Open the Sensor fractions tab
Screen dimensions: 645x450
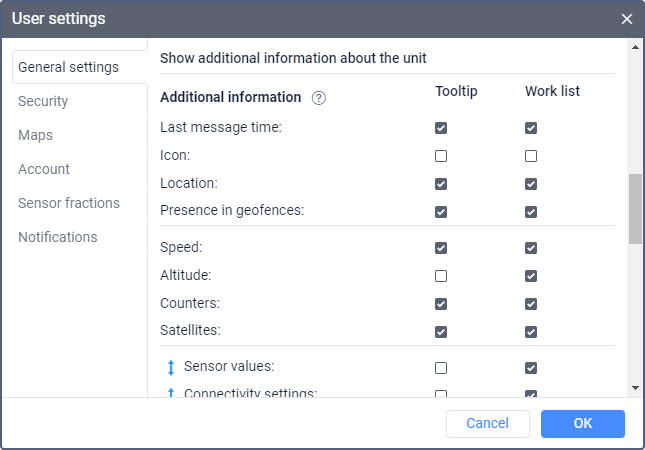click(x=69, y=203)
